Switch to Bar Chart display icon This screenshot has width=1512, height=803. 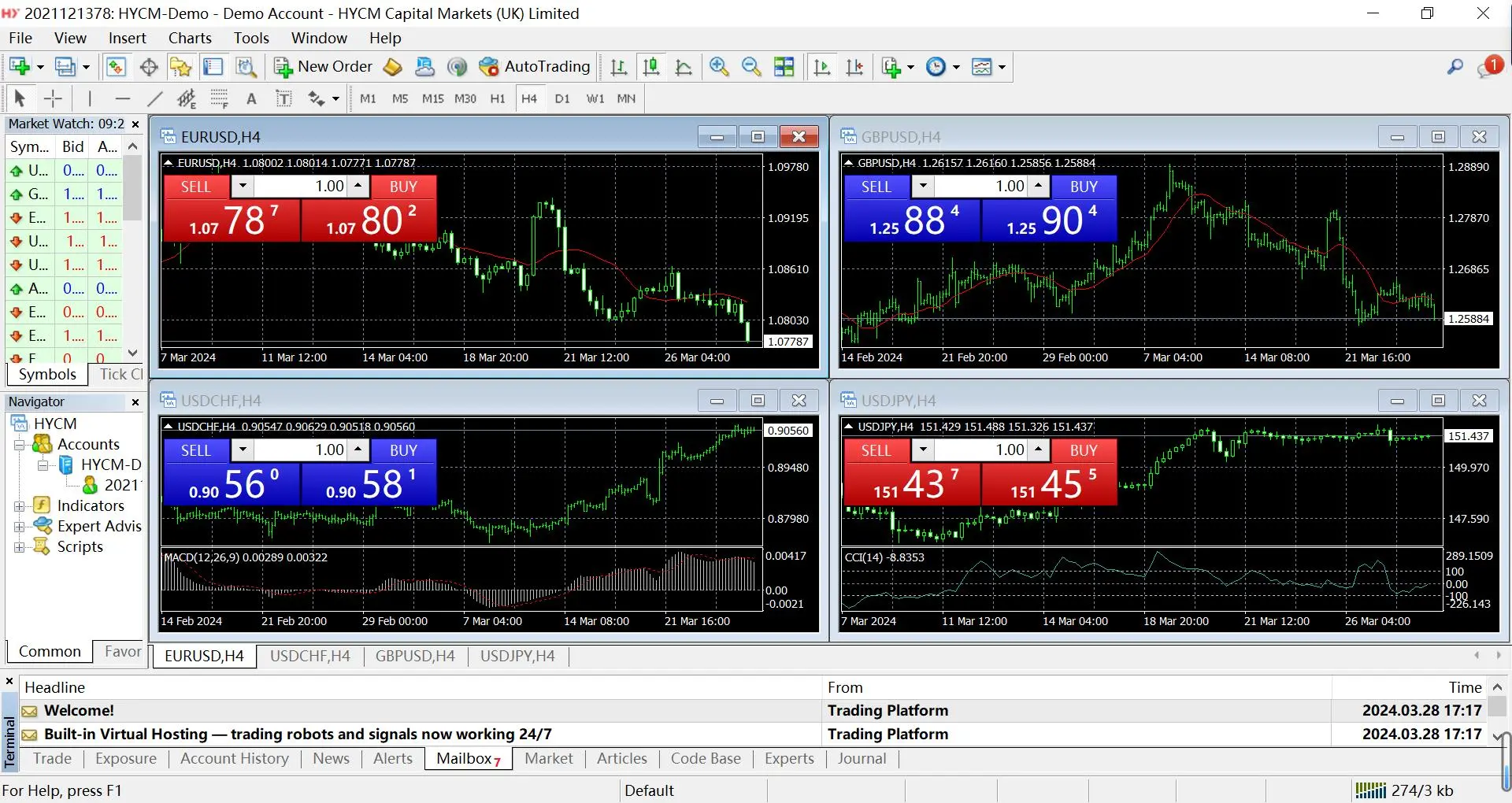pos(619,67)
